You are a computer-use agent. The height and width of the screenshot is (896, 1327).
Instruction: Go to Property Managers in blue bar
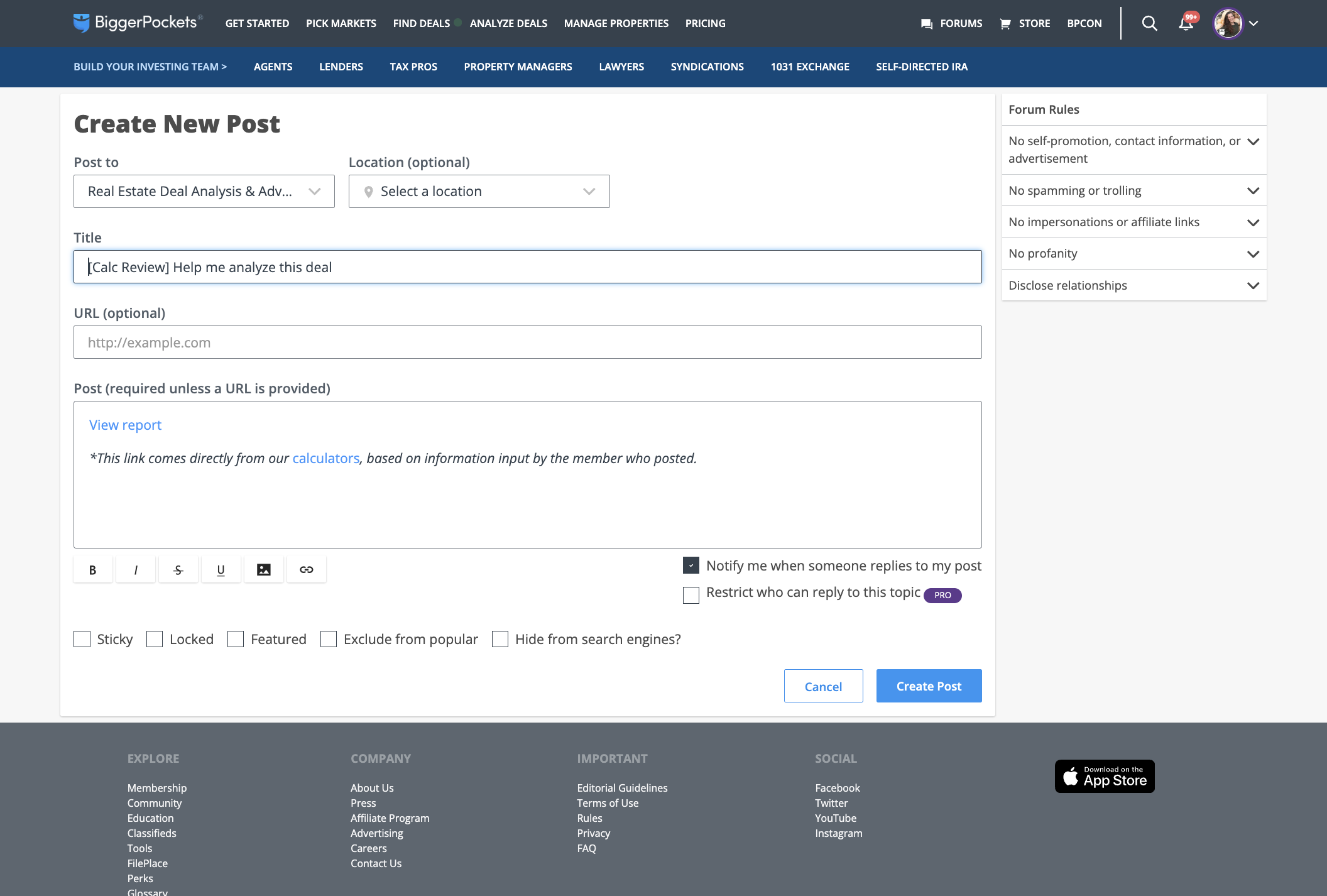(x=518, y=67)
